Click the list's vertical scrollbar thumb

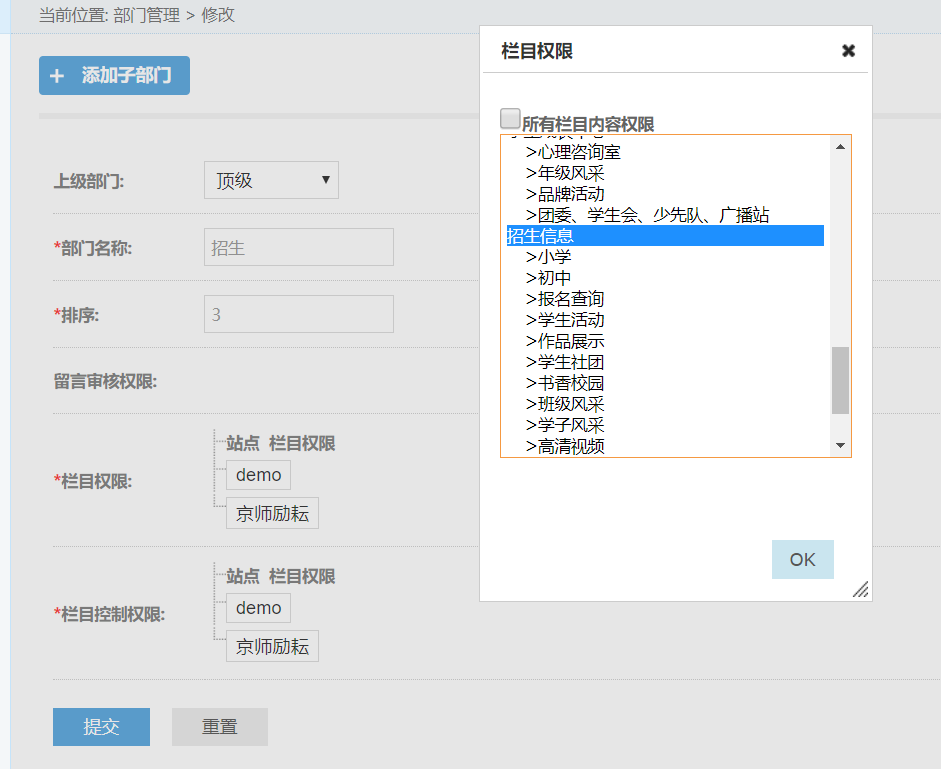840,380
